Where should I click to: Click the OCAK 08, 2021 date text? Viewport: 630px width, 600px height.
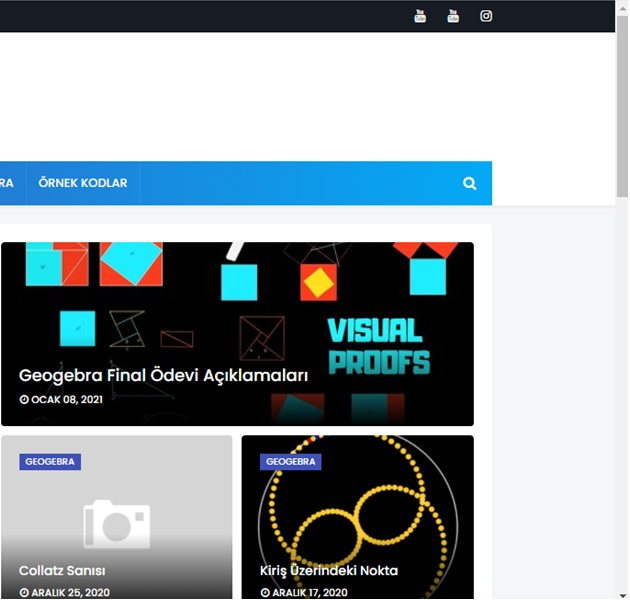click(66, 400)
